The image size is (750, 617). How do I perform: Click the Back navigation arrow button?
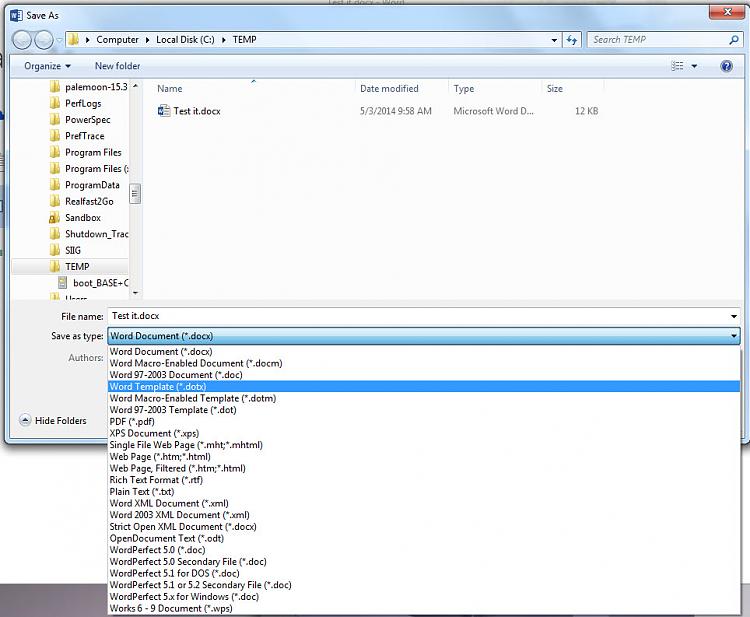22,40
